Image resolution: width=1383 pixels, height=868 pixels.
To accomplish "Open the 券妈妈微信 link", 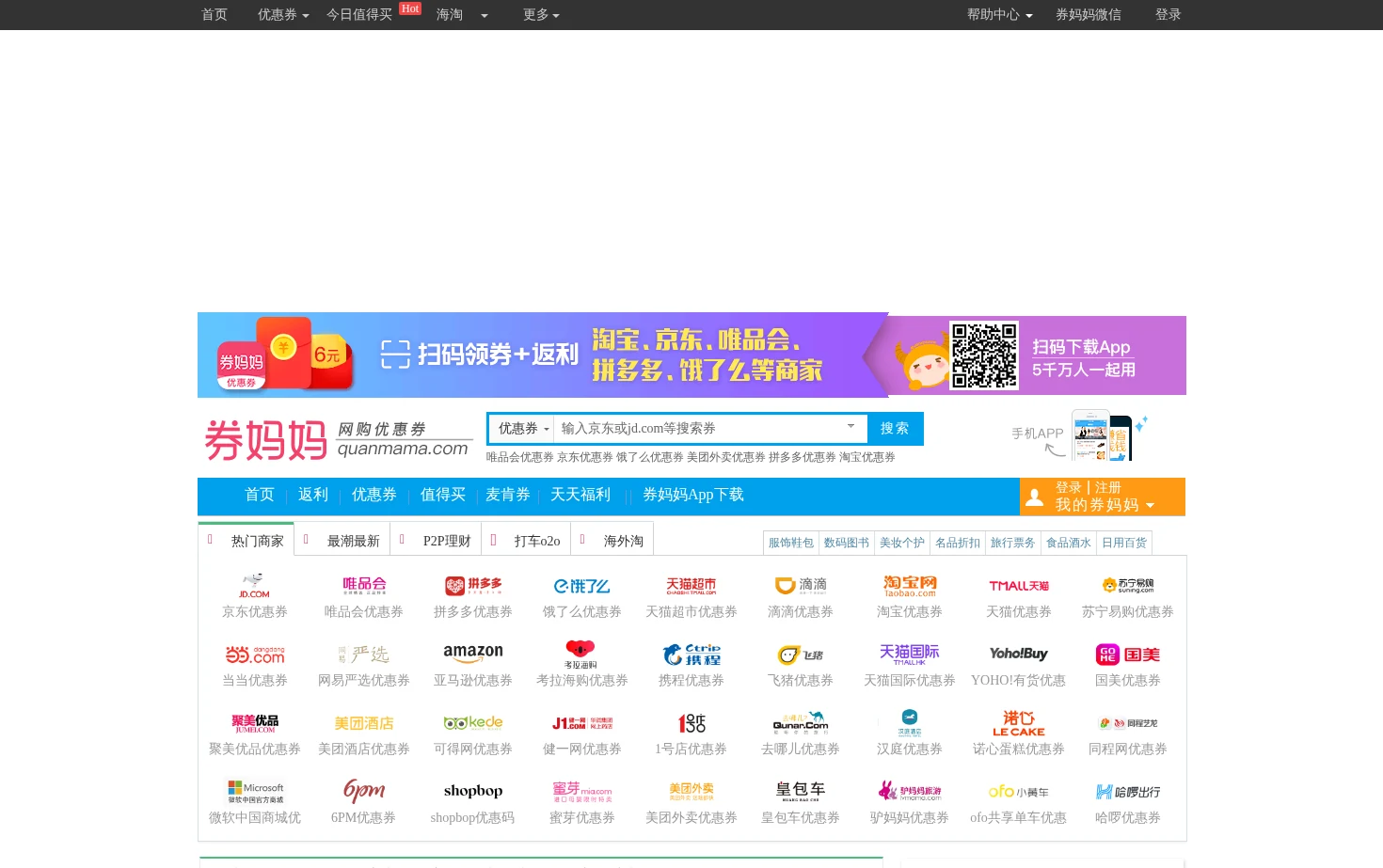I will coord(1089,15).
